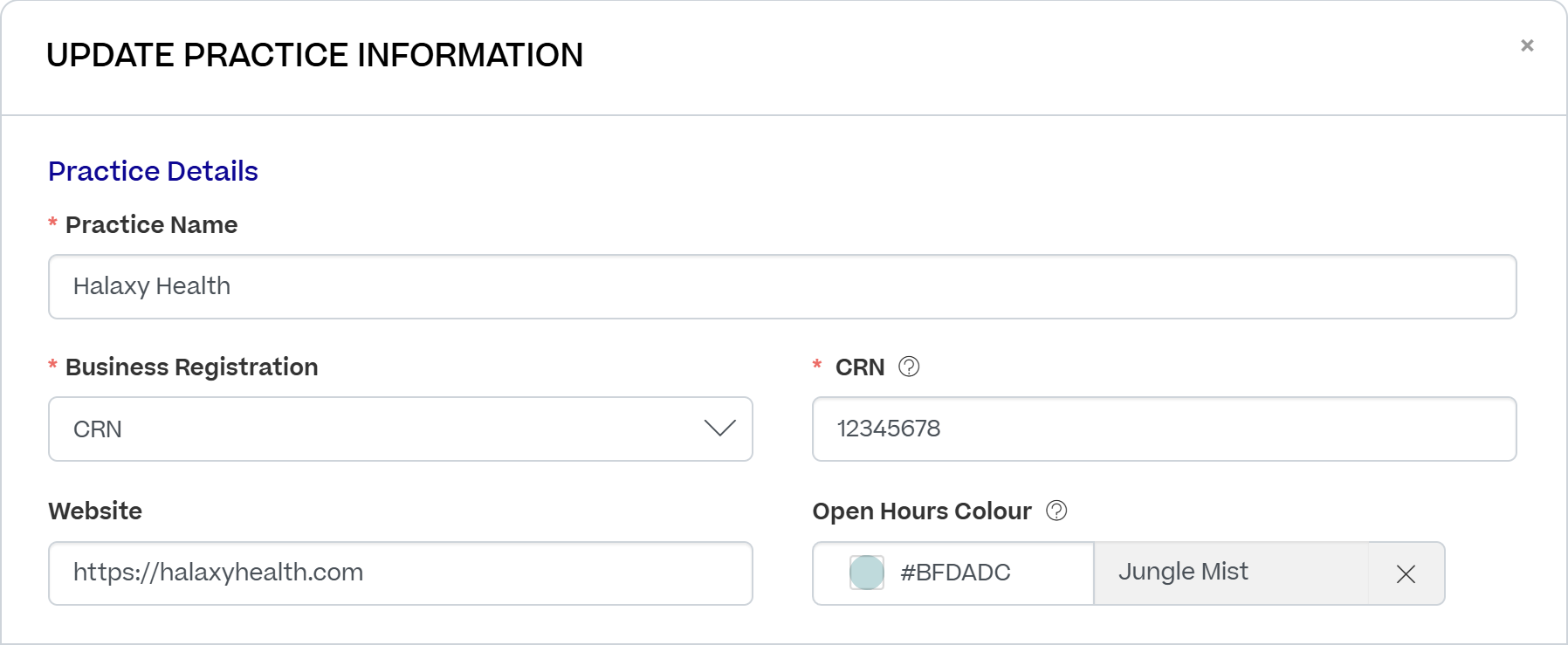Viewport: 1568px width, 645px height.
Task: Click the Practice Name field label
Action: [x=151, y=224]
